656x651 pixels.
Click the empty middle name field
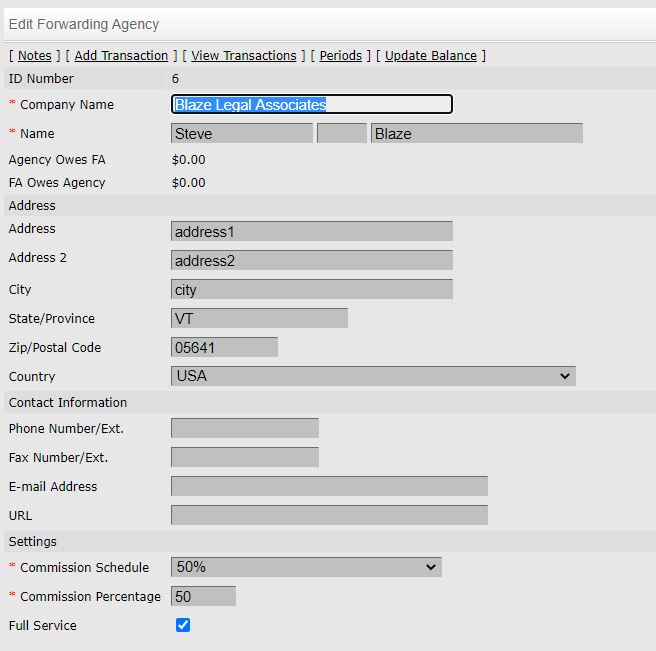coord(342,133)
